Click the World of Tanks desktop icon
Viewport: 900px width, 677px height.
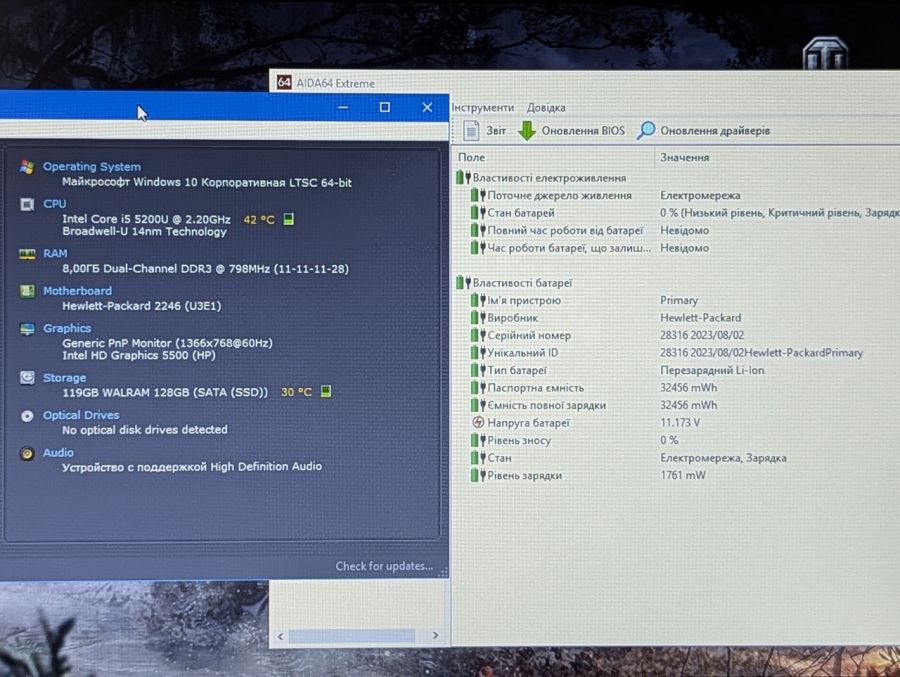[825, 53]
